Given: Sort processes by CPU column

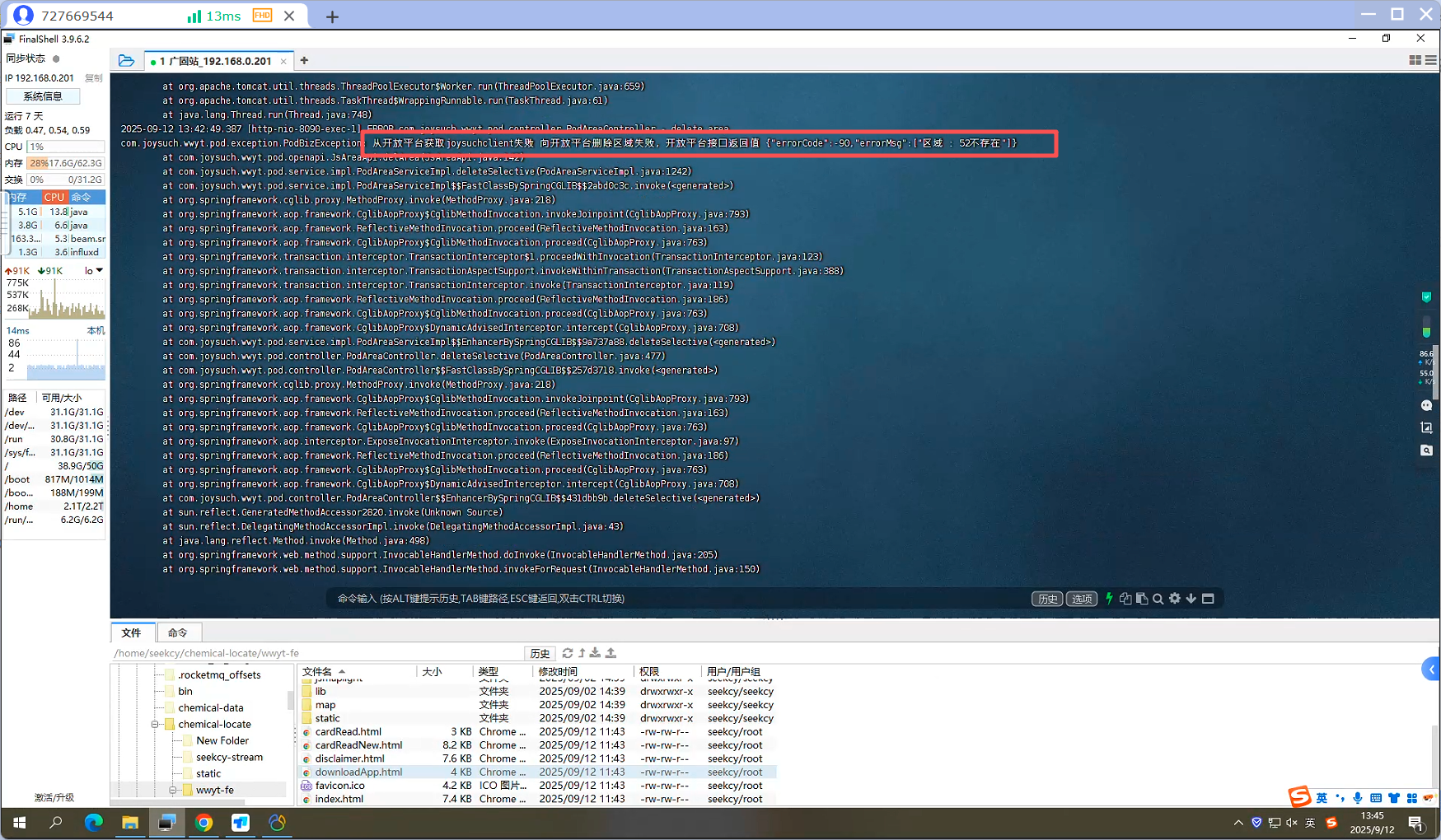Looking at the screenshot, I should [54, 197].
